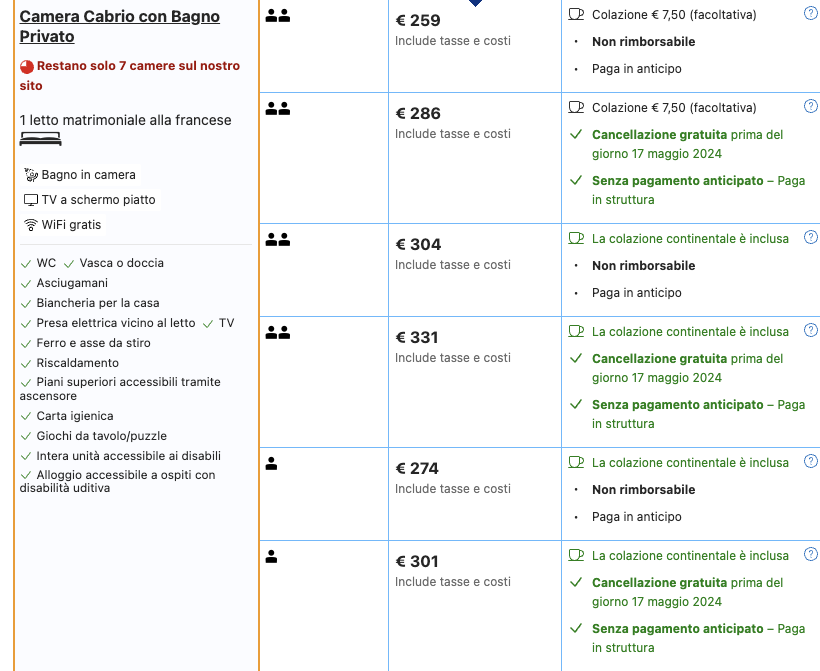Image resolution: width=820 pixels, height=671 pixels.
Task: Click the coffee cup icon in the €304 row
Action: point(576,238)
